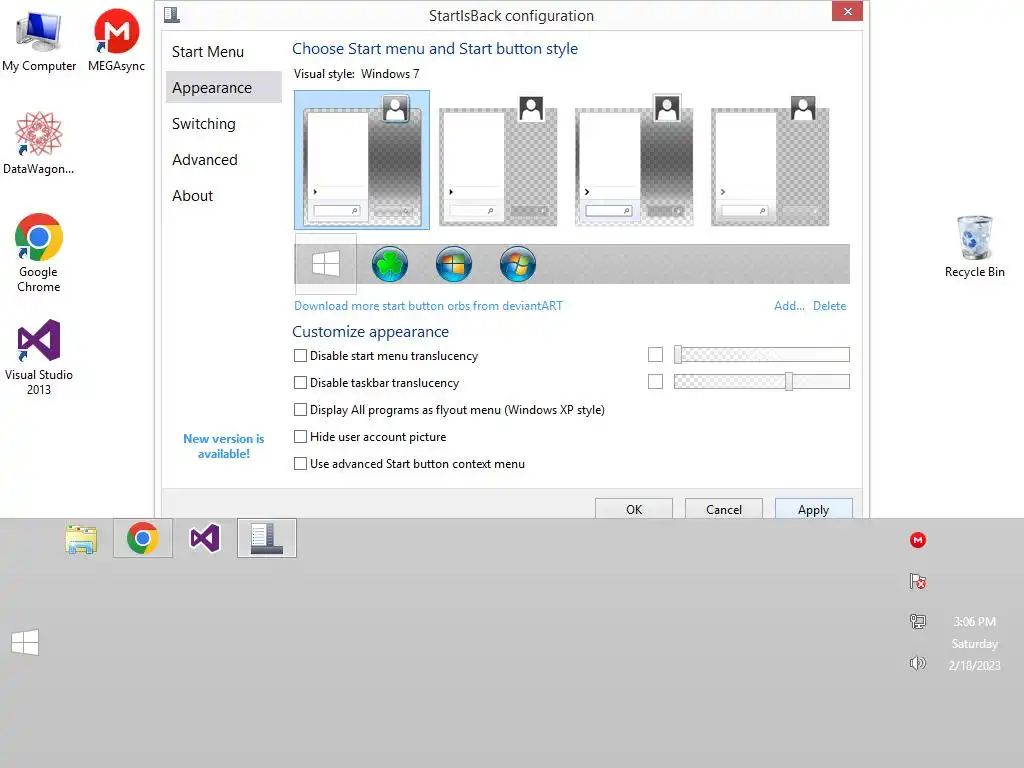Open the volume speaker tray icon
The image size is (1024, 768).
[x=918, y=664]
